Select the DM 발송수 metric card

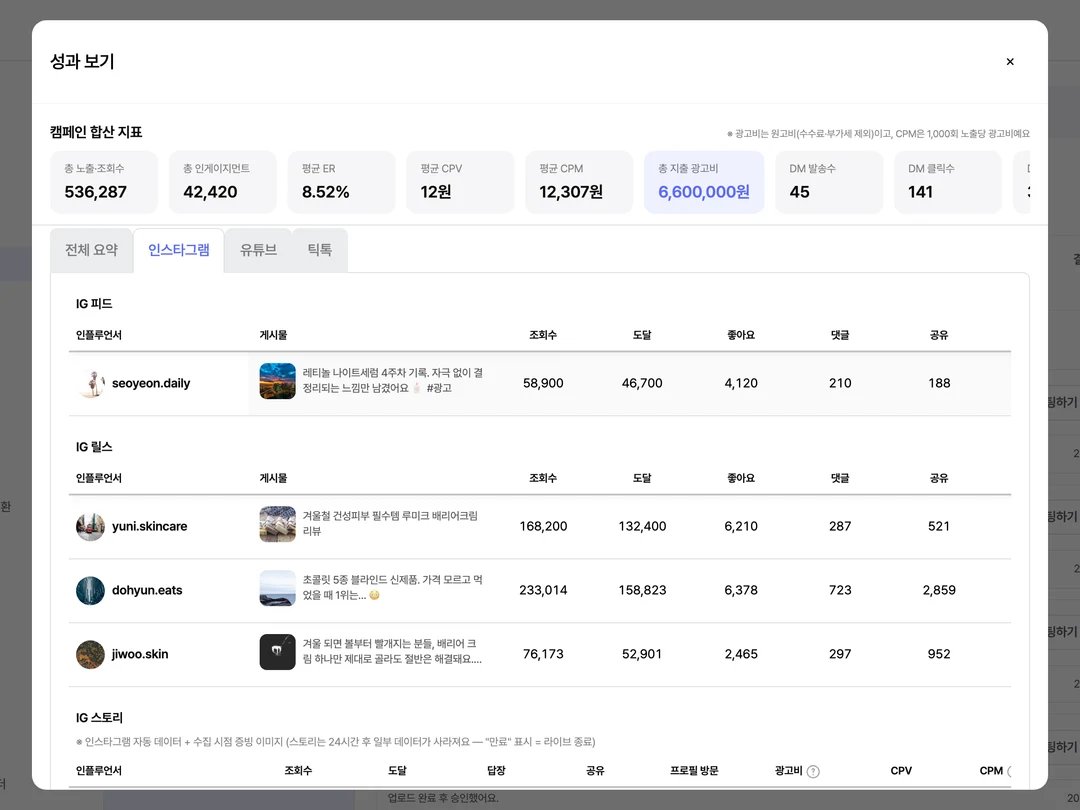tap(829, 182)
